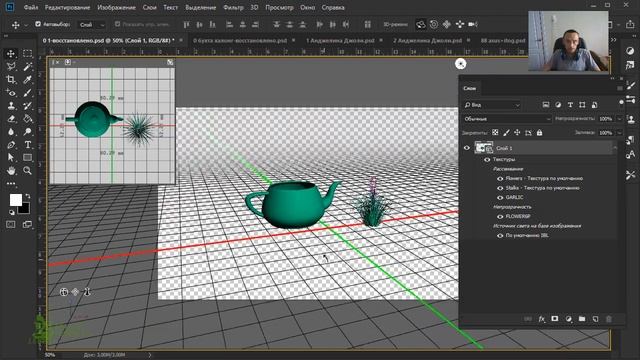Open the opacity slider dropdown arrow
This screenshot has width=640, height=360.
(x=619, y=119)
